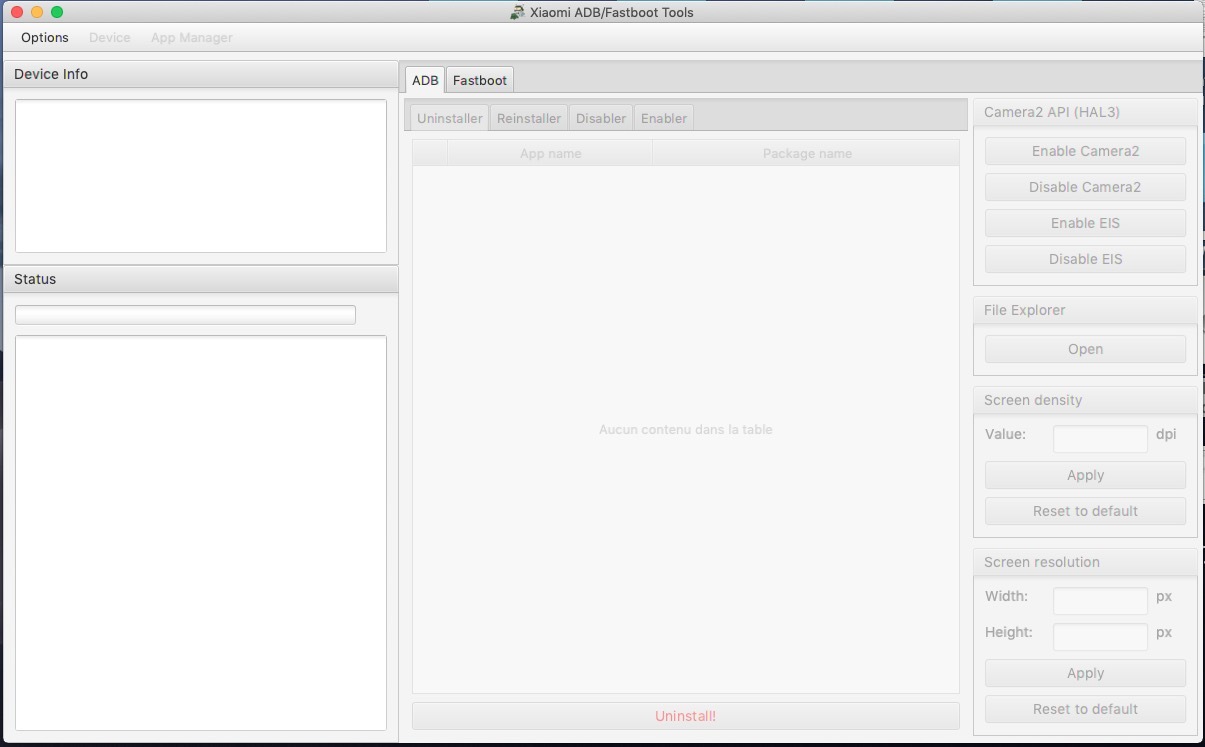The width and height of the screenshot is (1205, 747).
Task: Click the Camera2 API (HAL3) panel header
Action: click(1085, 112)
